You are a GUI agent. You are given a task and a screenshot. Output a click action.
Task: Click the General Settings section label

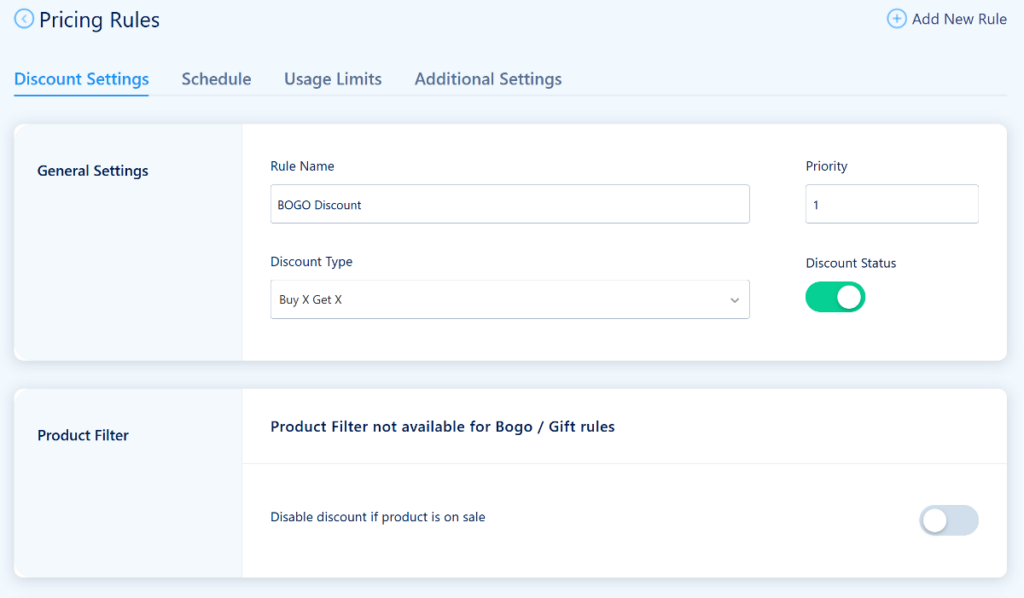(x=92, y=170)
